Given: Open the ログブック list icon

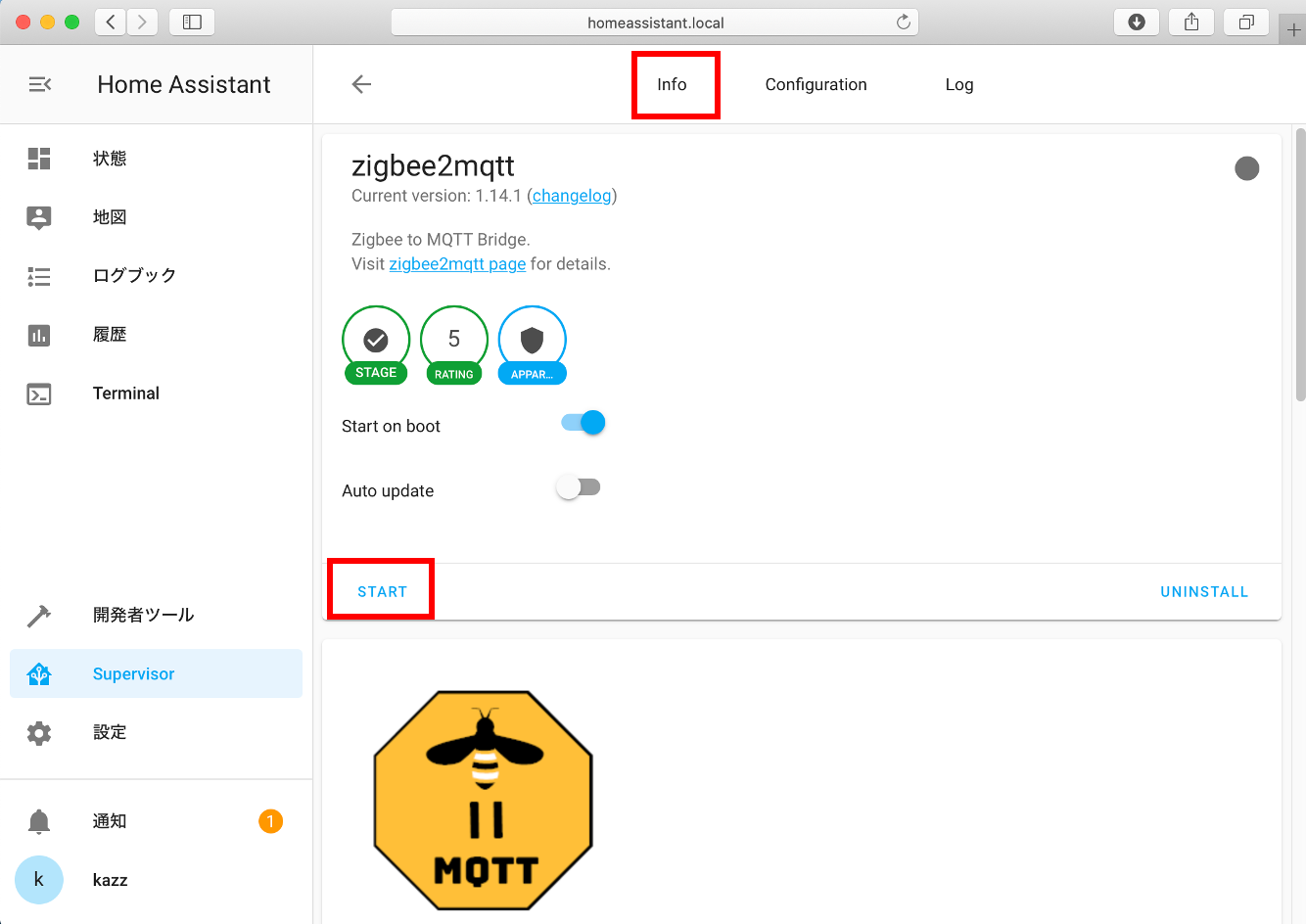Looking at the screenshot, I should (39, 276).
